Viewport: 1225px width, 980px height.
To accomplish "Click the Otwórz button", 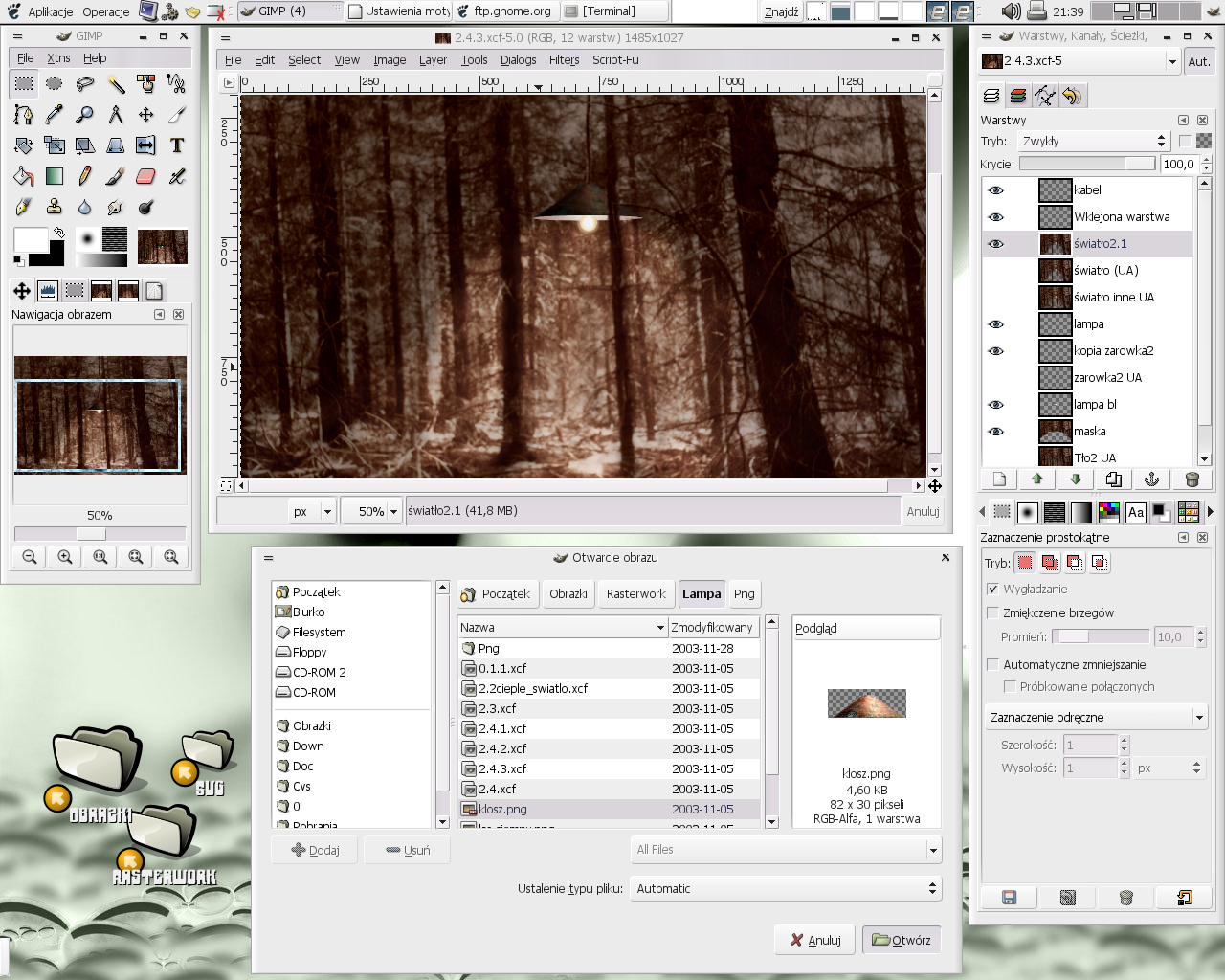I will [x=902, y=940].
